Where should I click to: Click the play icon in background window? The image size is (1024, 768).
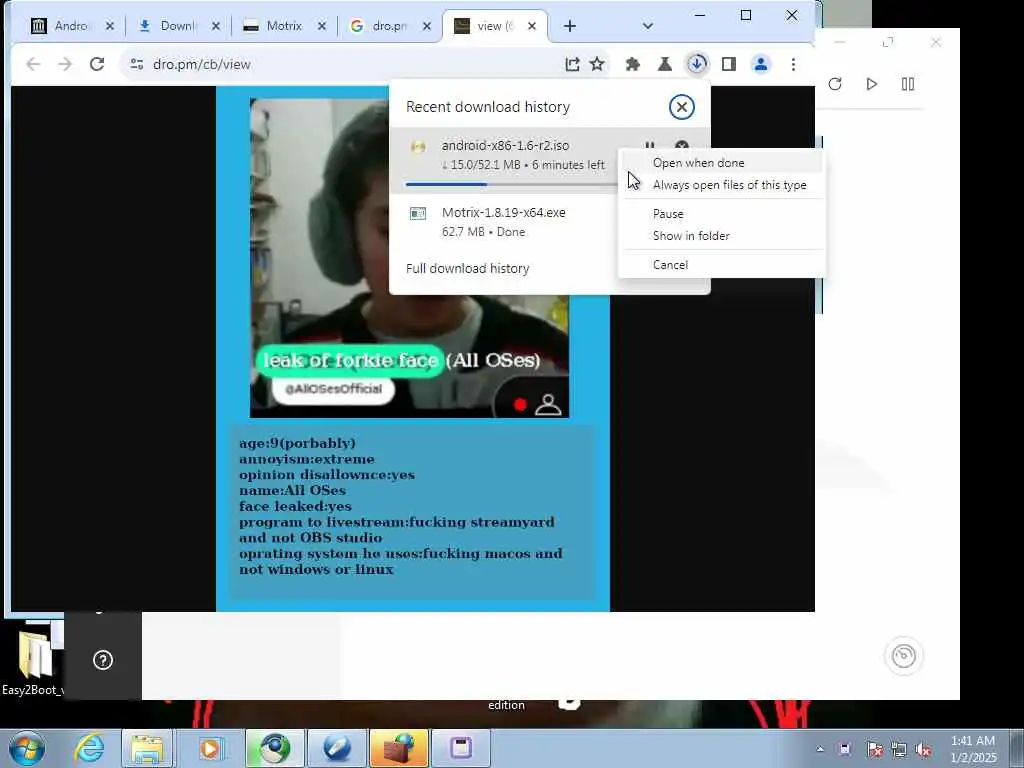[x=871, y=84]
